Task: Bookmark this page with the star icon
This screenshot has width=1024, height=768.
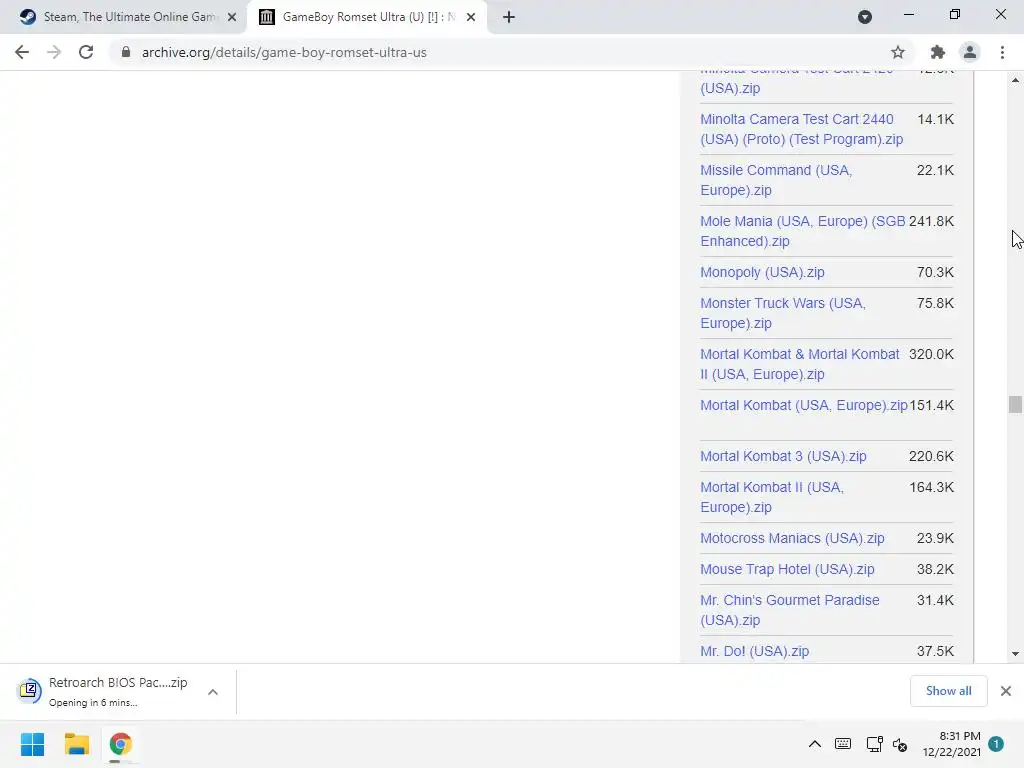Action: point(898,52)
